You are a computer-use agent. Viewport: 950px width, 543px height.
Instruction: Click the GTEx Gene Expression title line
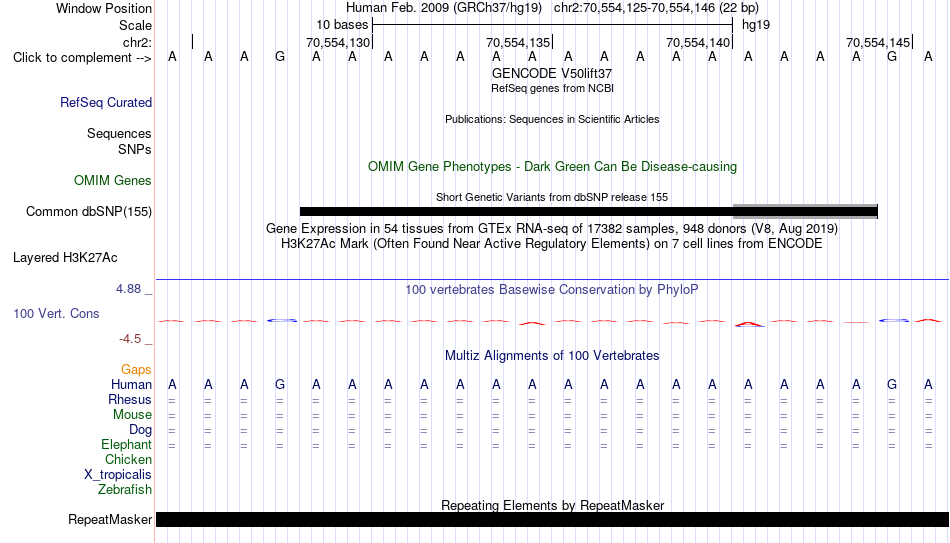552,228
